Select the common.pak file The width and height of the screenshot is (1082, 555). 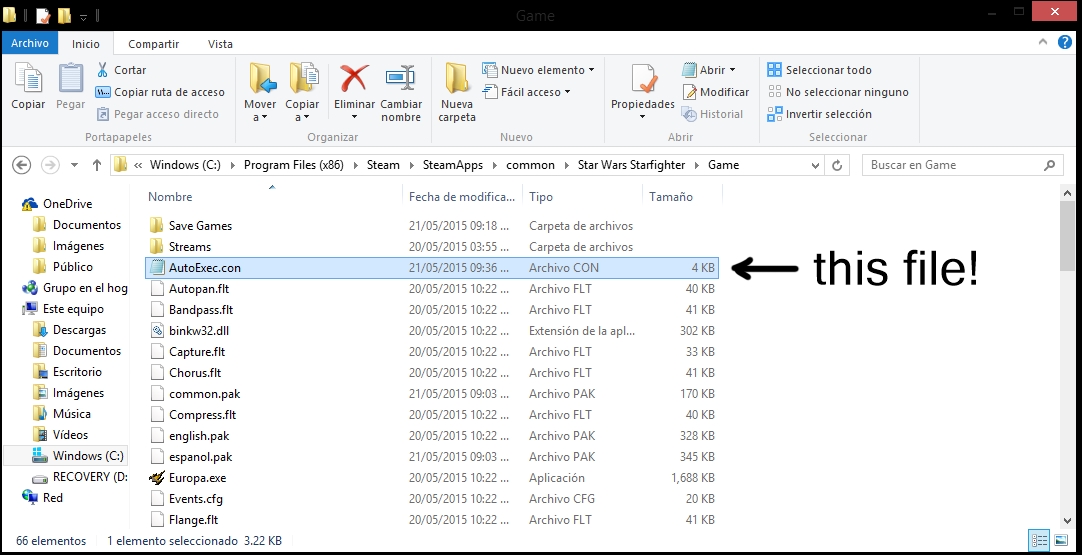coord(204,393)
